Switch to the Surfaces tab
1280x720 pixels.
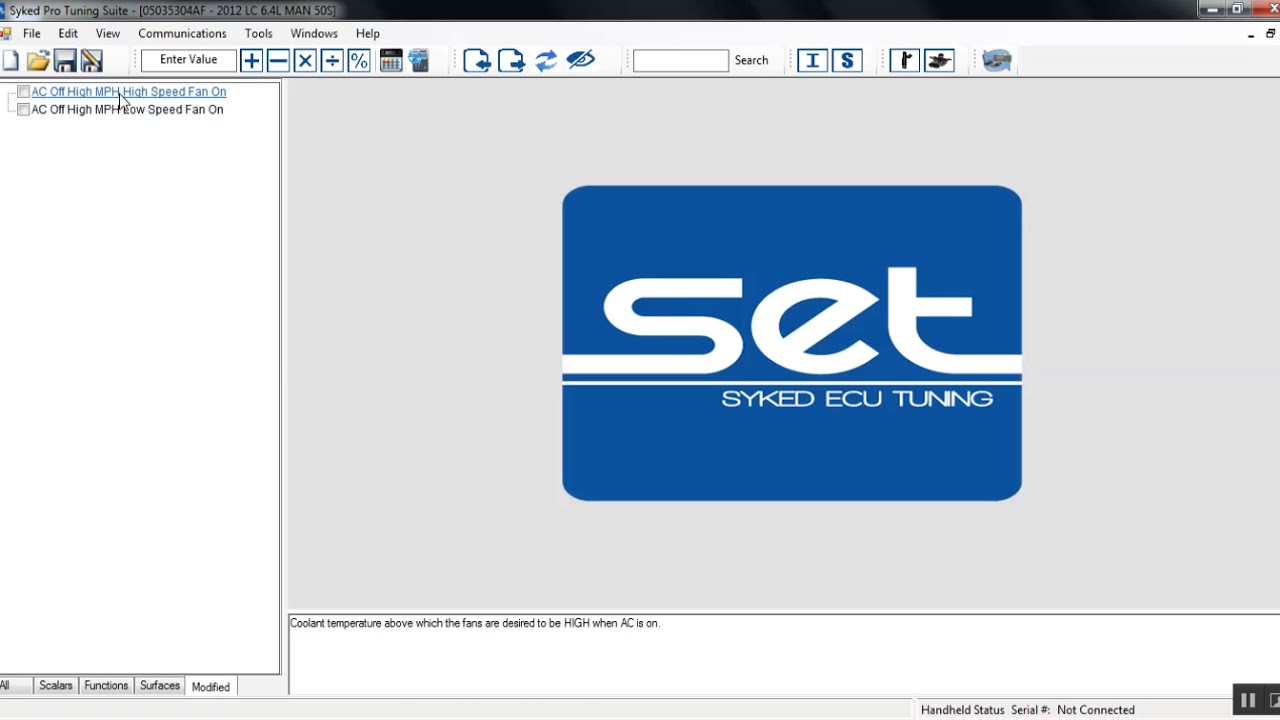(160, 686)
